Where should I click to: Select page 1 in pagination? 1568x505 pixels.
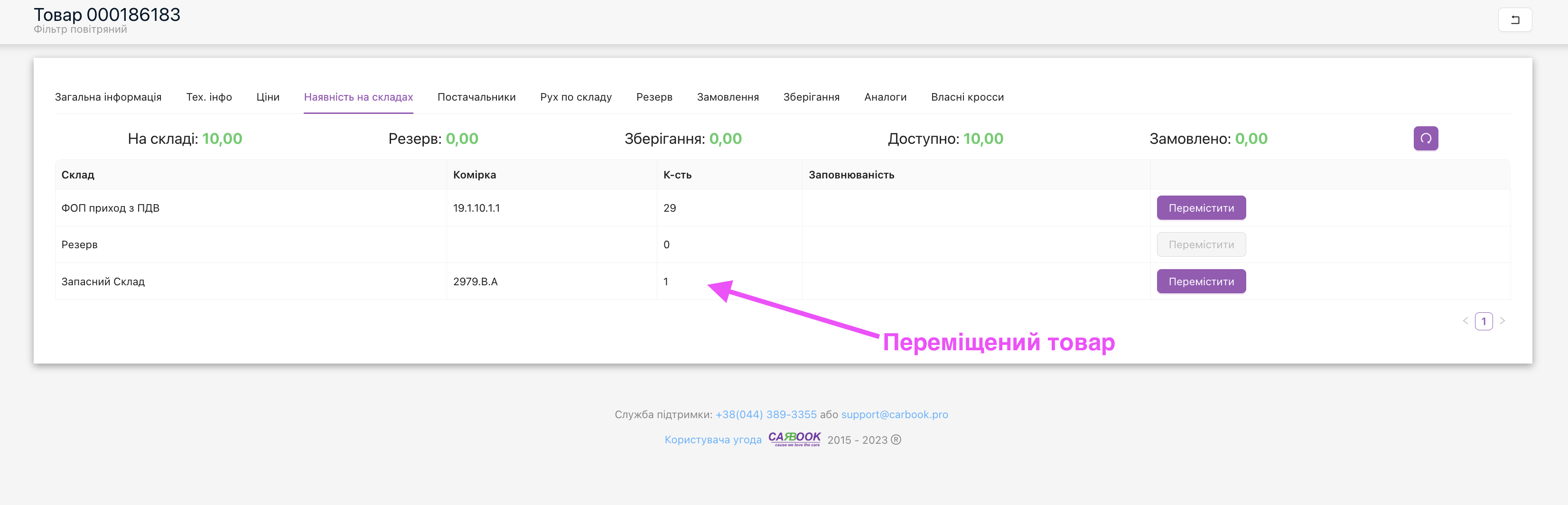point(1484,321)
